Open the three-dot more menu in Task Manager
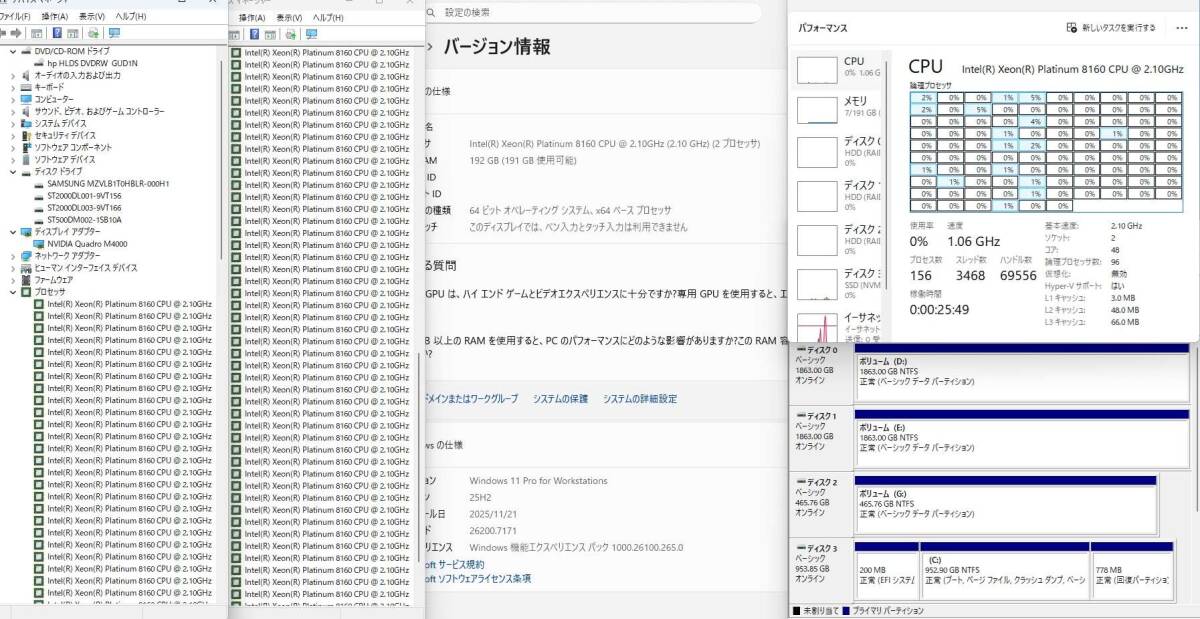The height and width of the screenshot is (619, 1200). pos(1181,28)
